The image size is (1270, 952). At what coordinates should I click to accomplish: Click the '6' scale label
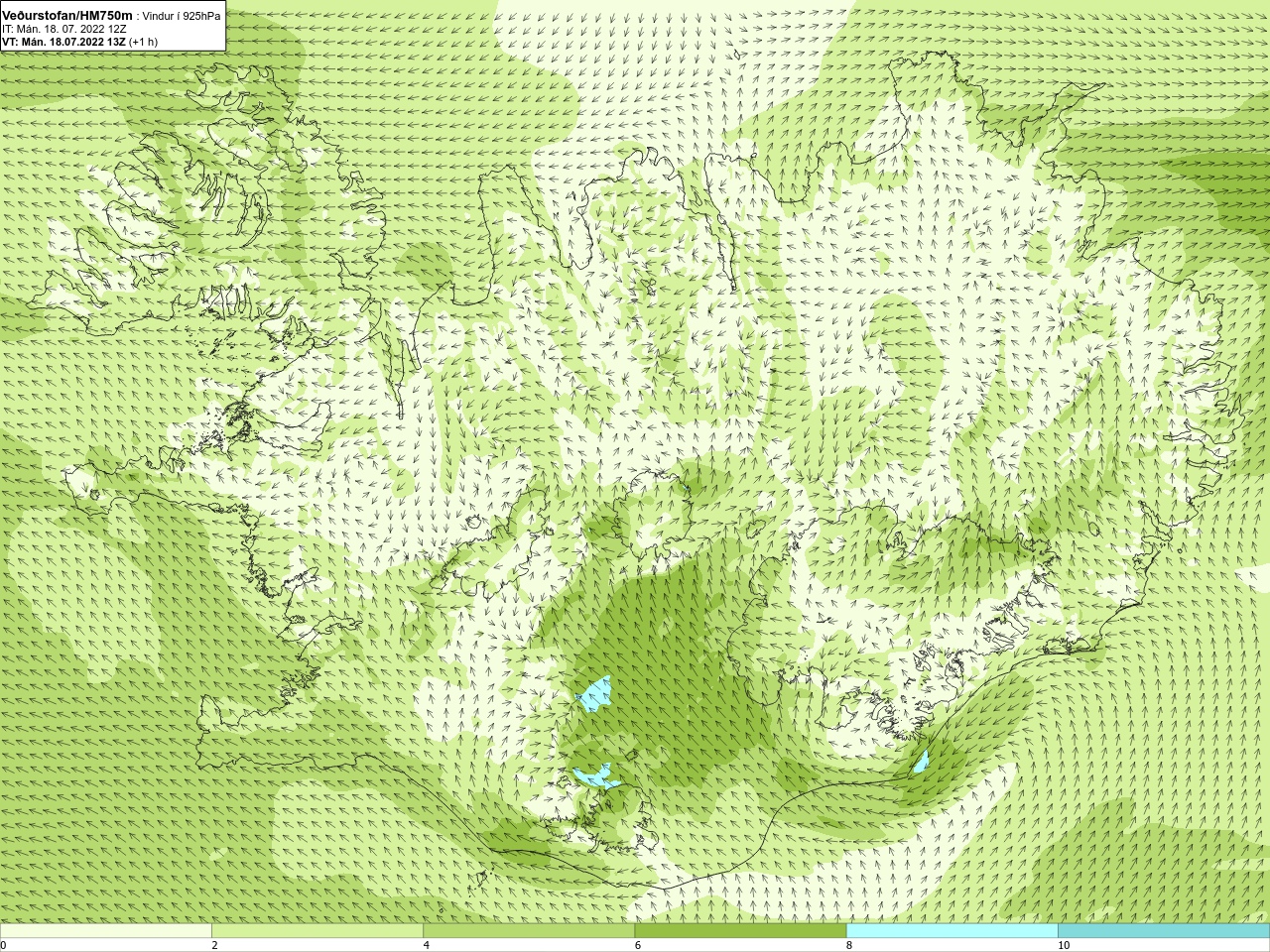pyautogui.click(x=638, y=945)
